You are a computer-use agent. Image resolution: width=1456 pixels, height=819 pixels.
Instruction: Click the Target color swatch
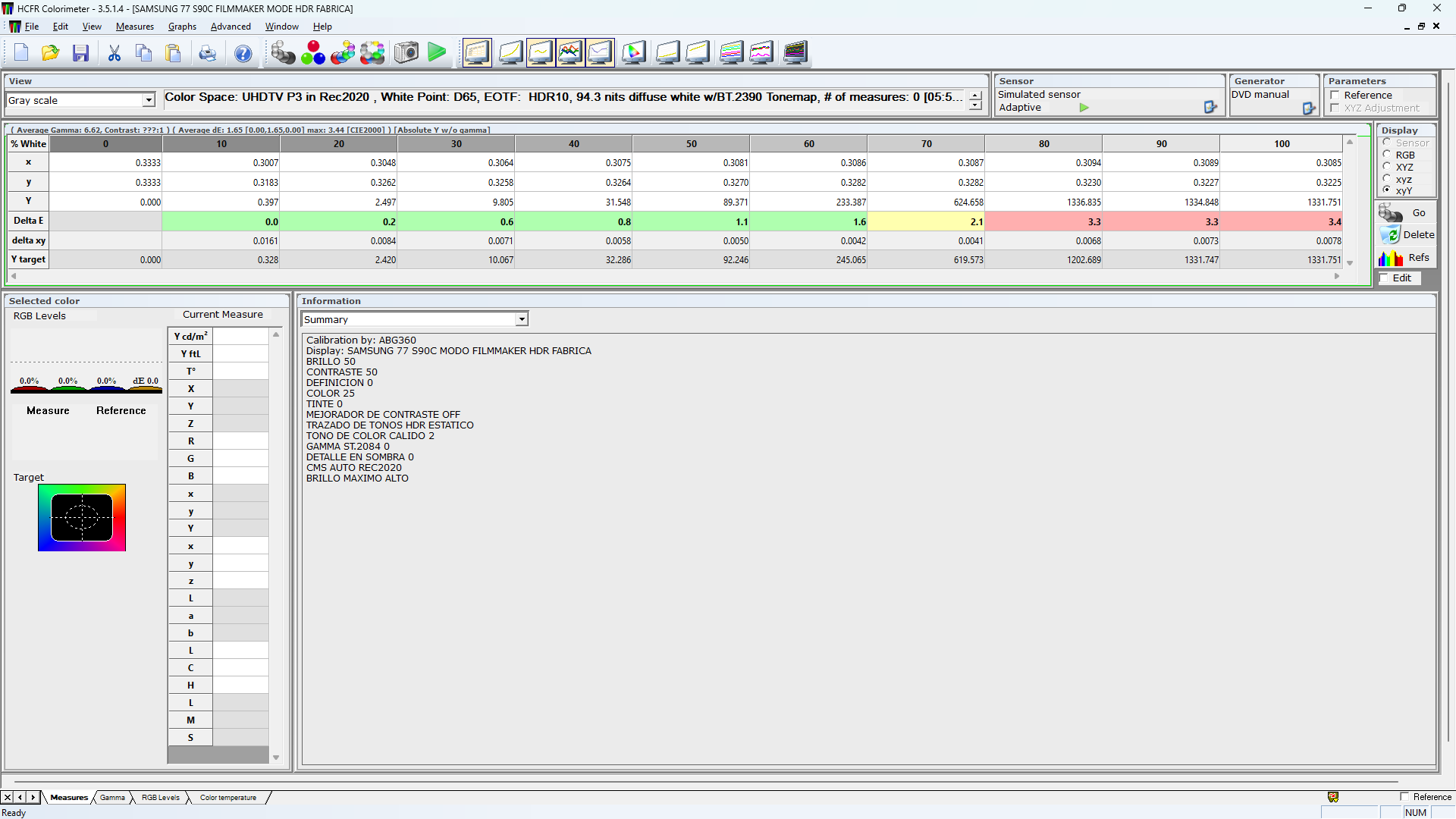click(x=82, y=518)
